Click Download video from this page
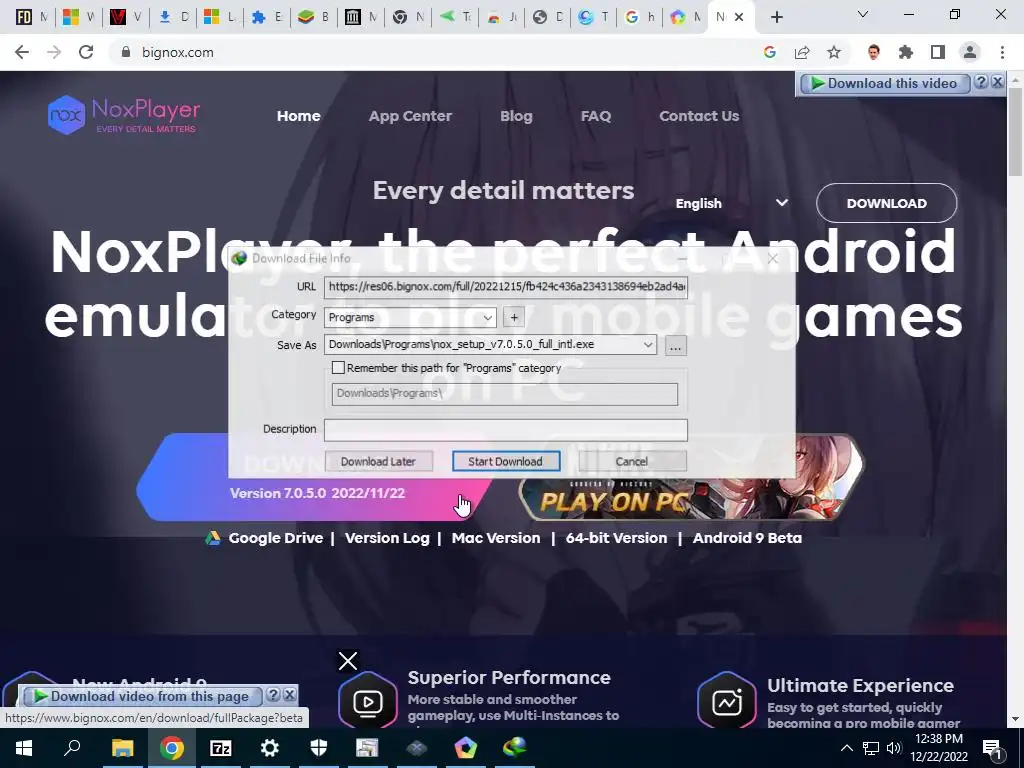 click(x=142, y=696)
